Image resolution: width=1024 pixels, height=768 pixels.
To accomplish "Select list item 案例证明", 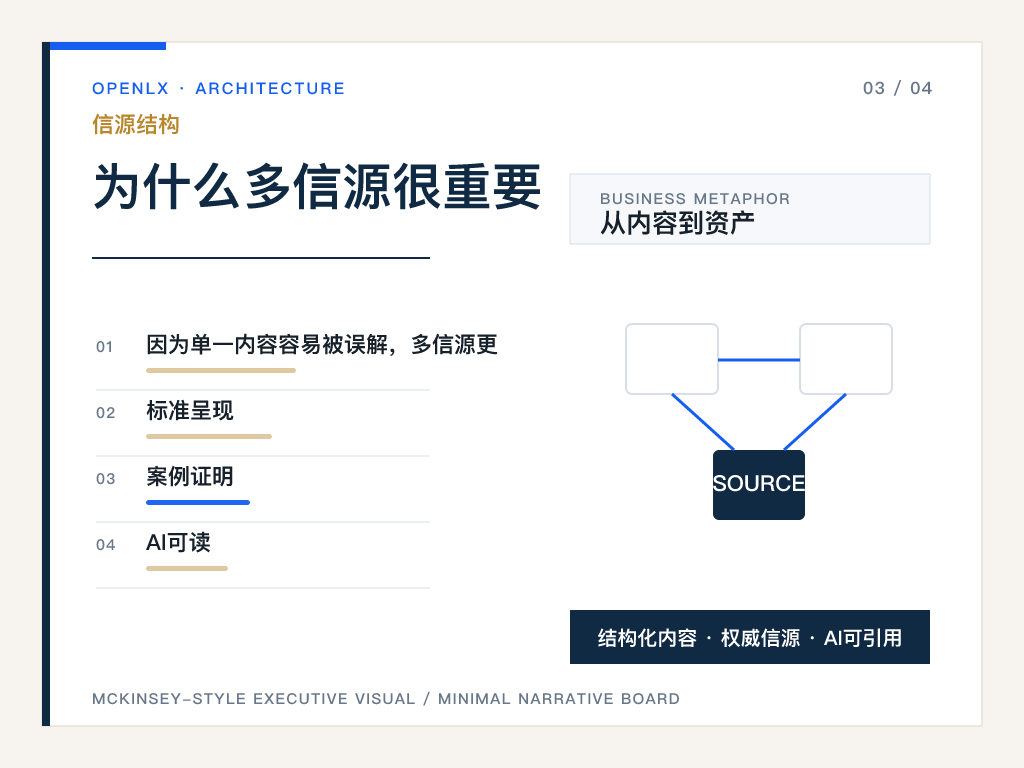I will (x=189, y=476).
